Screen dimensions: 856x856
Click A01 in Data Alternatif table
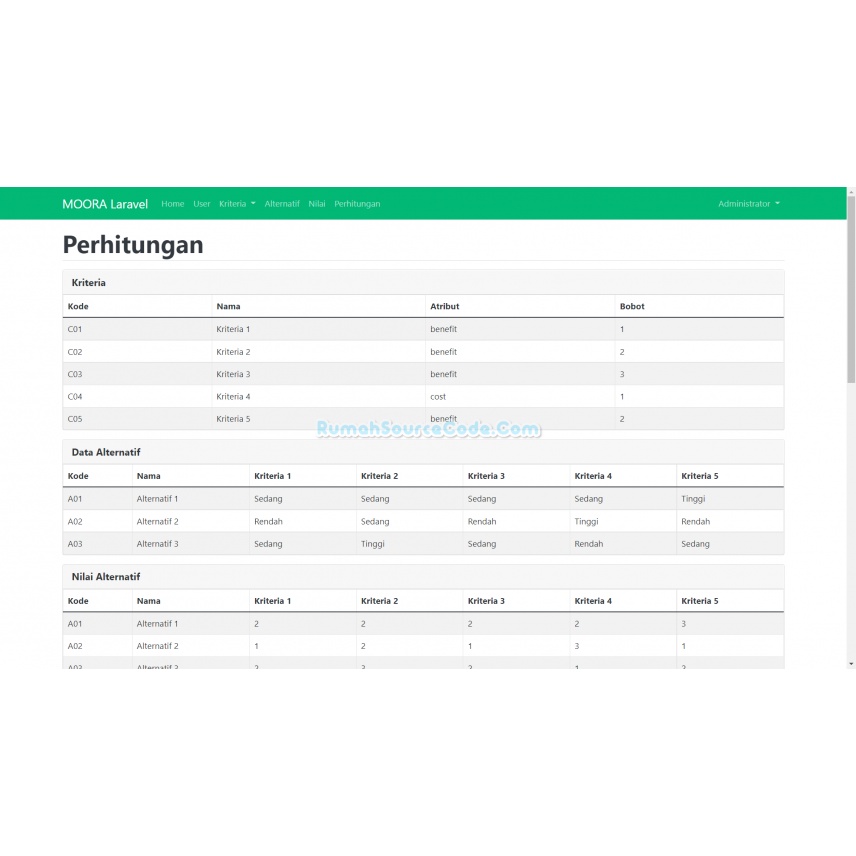point(75,499)
